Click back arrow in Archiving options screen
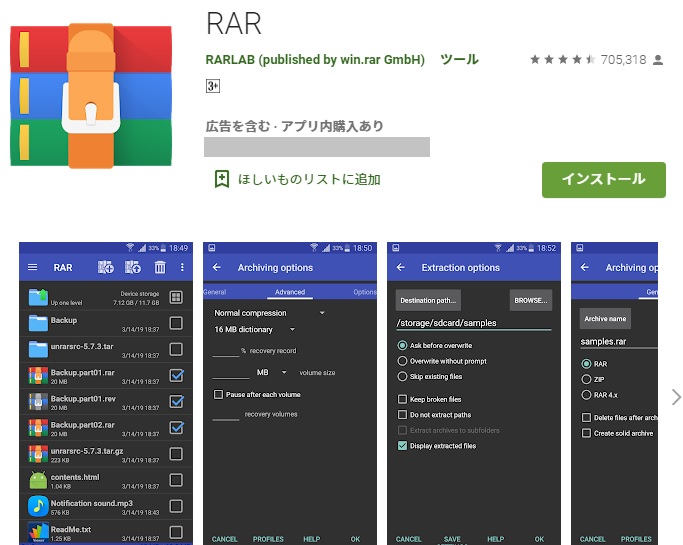Image resolution: width=683 pixels, height=545 pixels. [x=217, y=267]
